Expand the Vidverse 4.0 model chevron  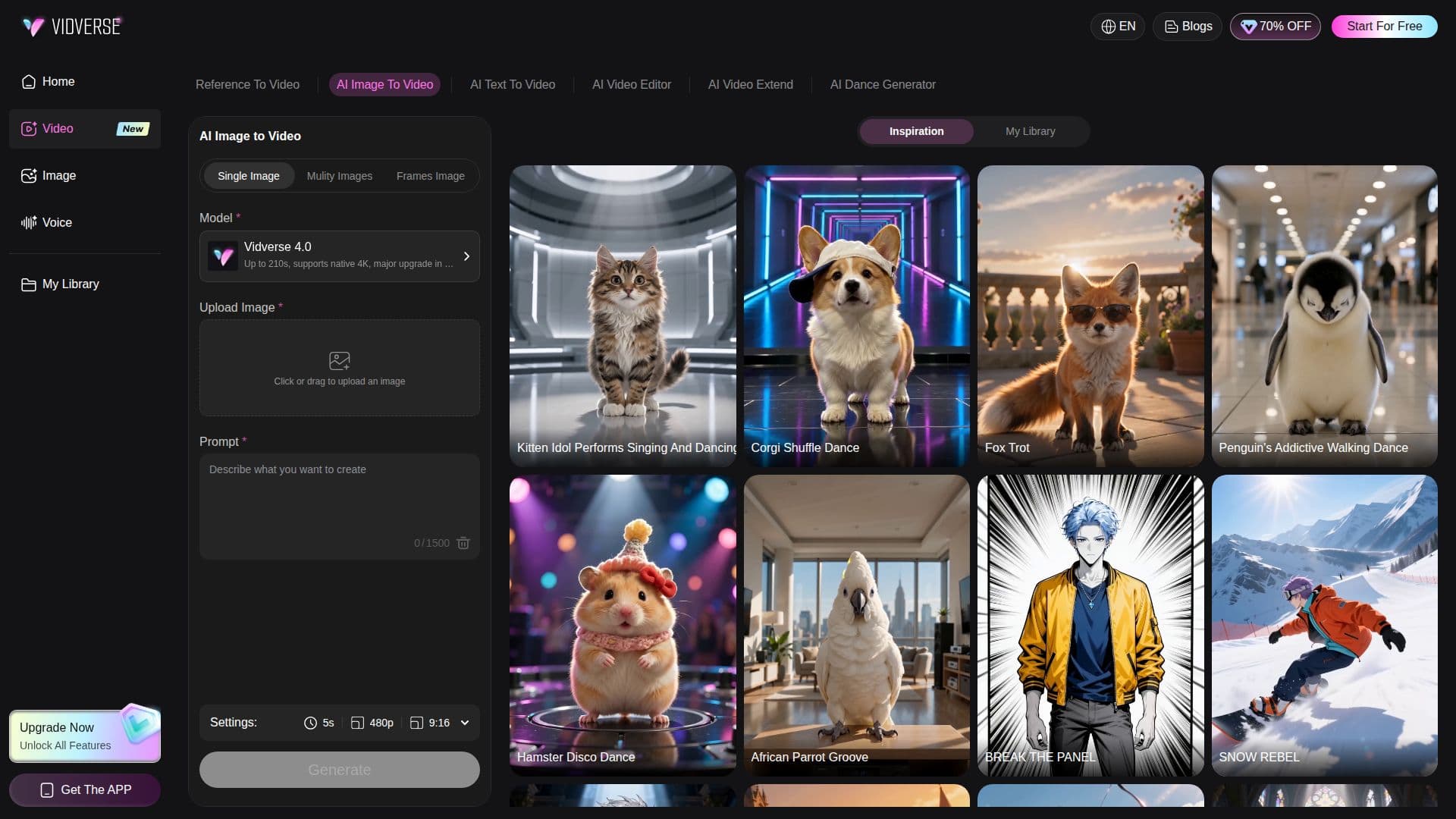pos(466,256)
